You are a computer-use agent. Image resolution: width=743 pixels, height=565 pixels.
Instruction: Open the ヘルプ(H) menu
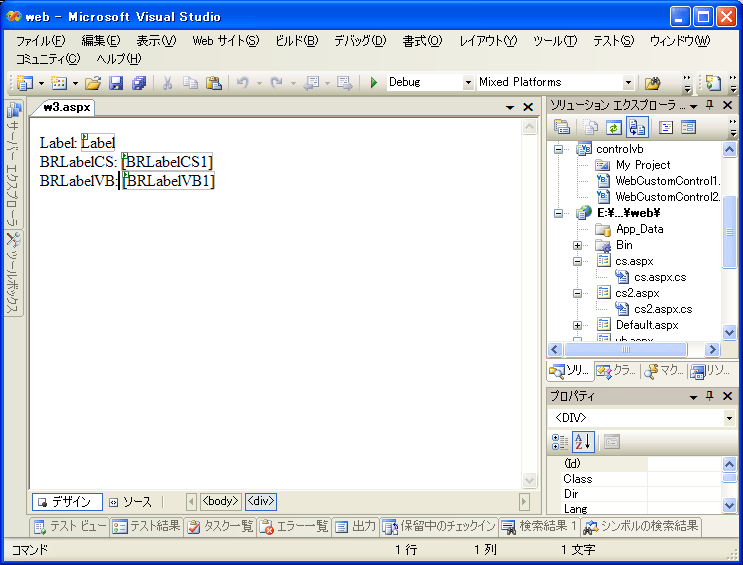point(119,59)
